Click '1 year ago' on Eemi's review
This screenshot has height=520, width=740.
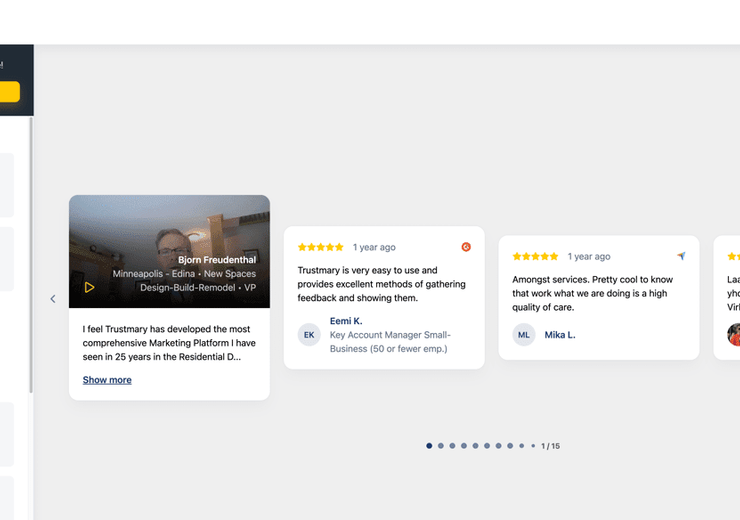pyautogui.click(x=374, y=247)
